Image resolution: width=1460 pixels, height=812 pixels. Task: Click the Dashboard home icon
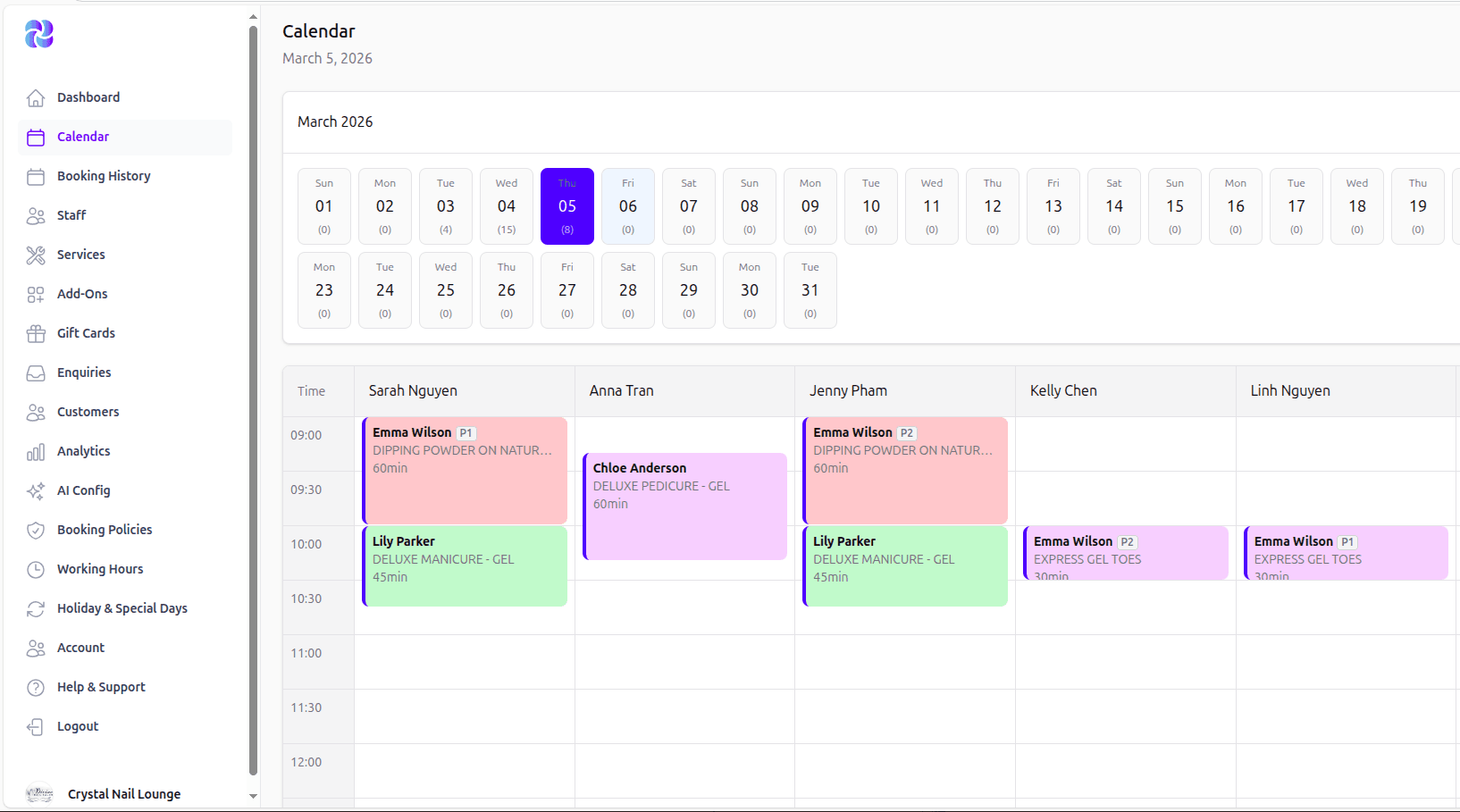pos(36,97)
